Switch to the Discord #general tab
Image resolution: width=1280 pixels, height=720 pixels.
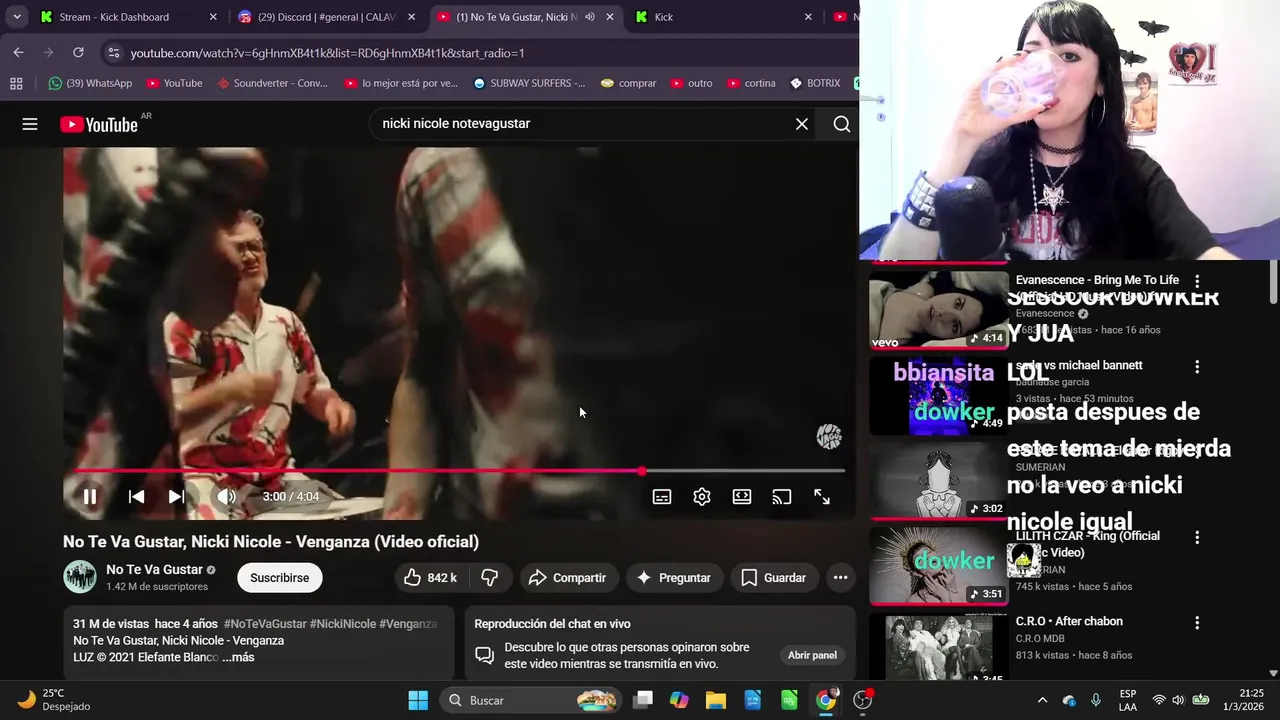point(327,17)
